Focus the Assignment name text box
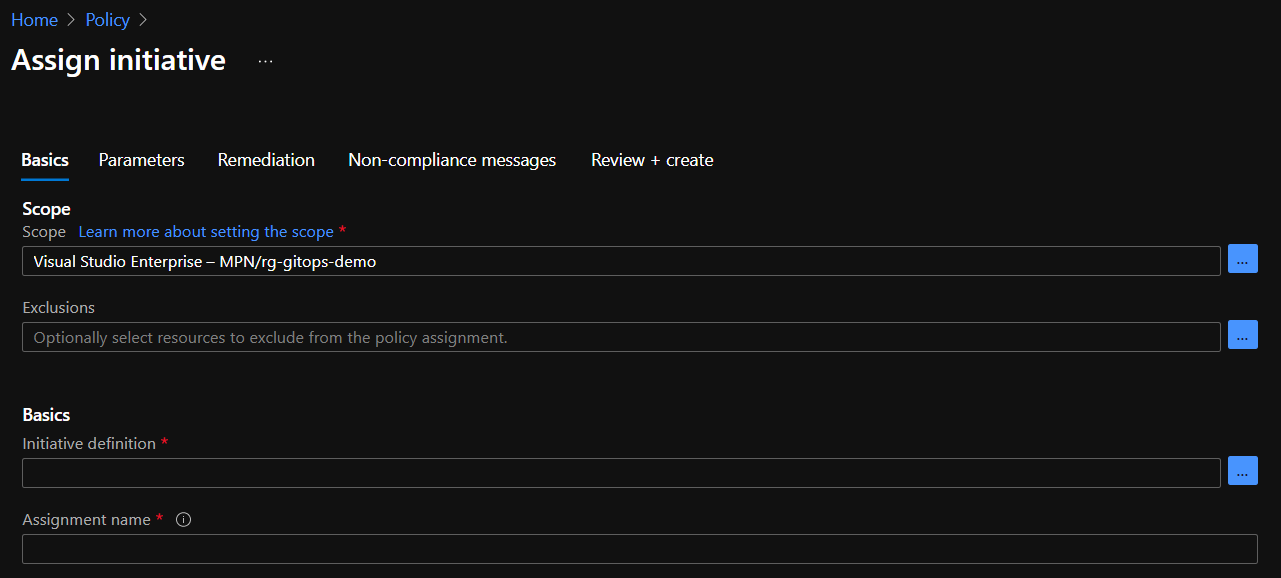The height and width of the screenshot is (578, 1281). coord(639,549)
